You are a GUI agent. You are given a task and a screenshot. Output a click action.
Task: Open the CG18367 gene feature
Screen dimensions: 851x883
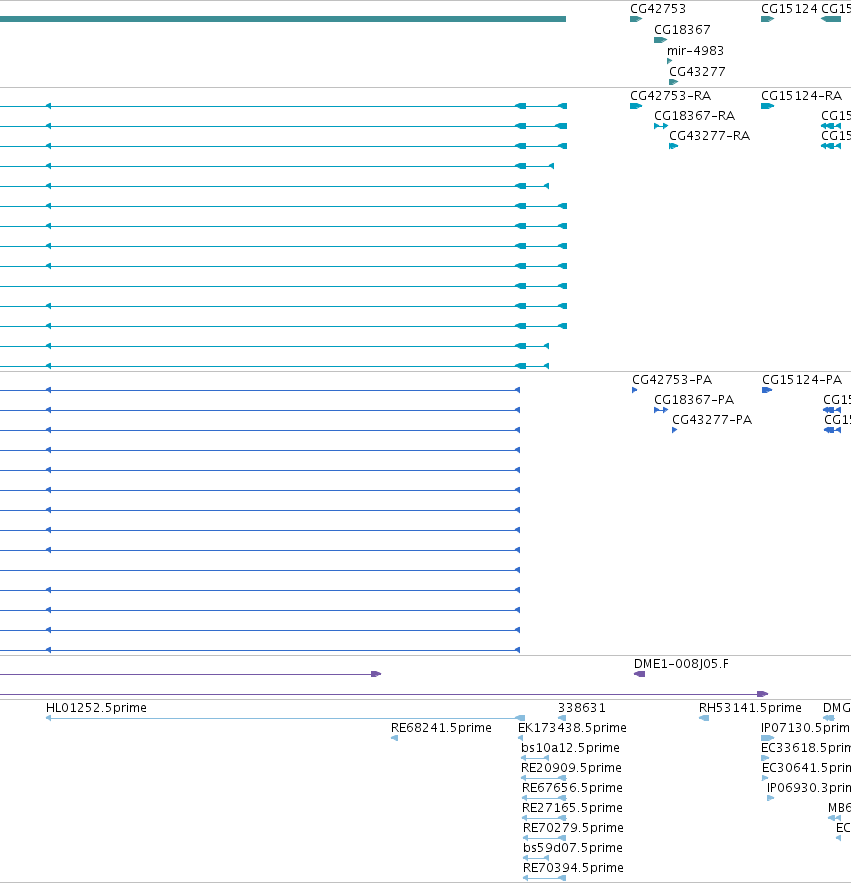point(660,40)
